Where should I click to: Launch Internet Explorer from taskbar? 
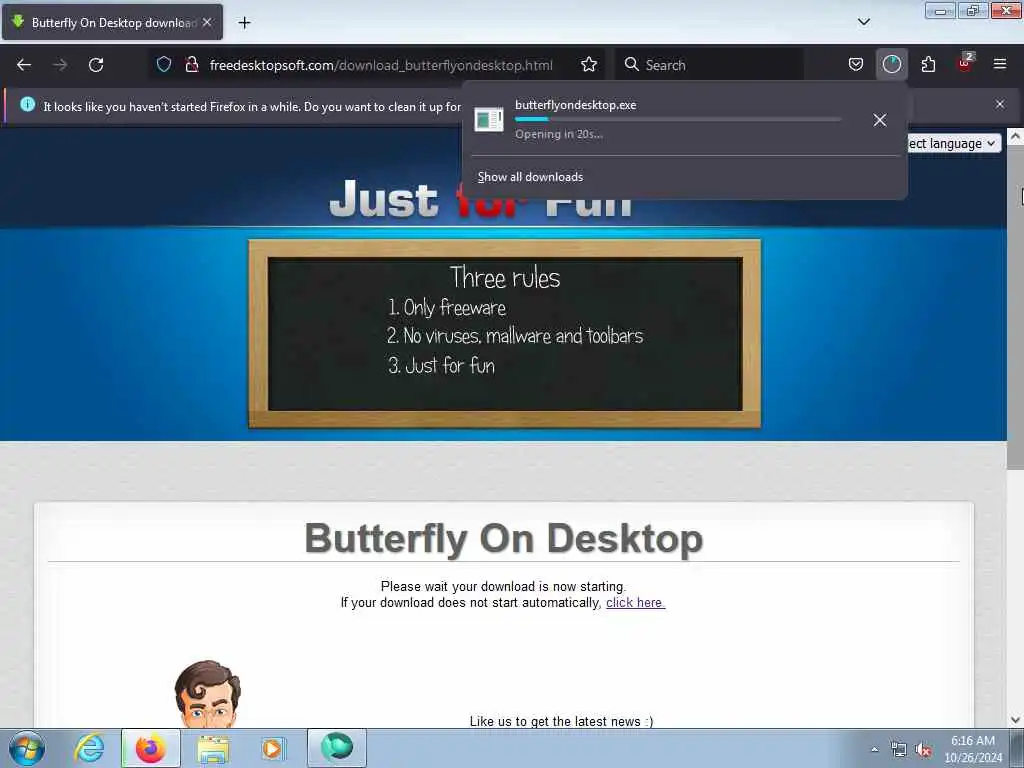[89, 748]
